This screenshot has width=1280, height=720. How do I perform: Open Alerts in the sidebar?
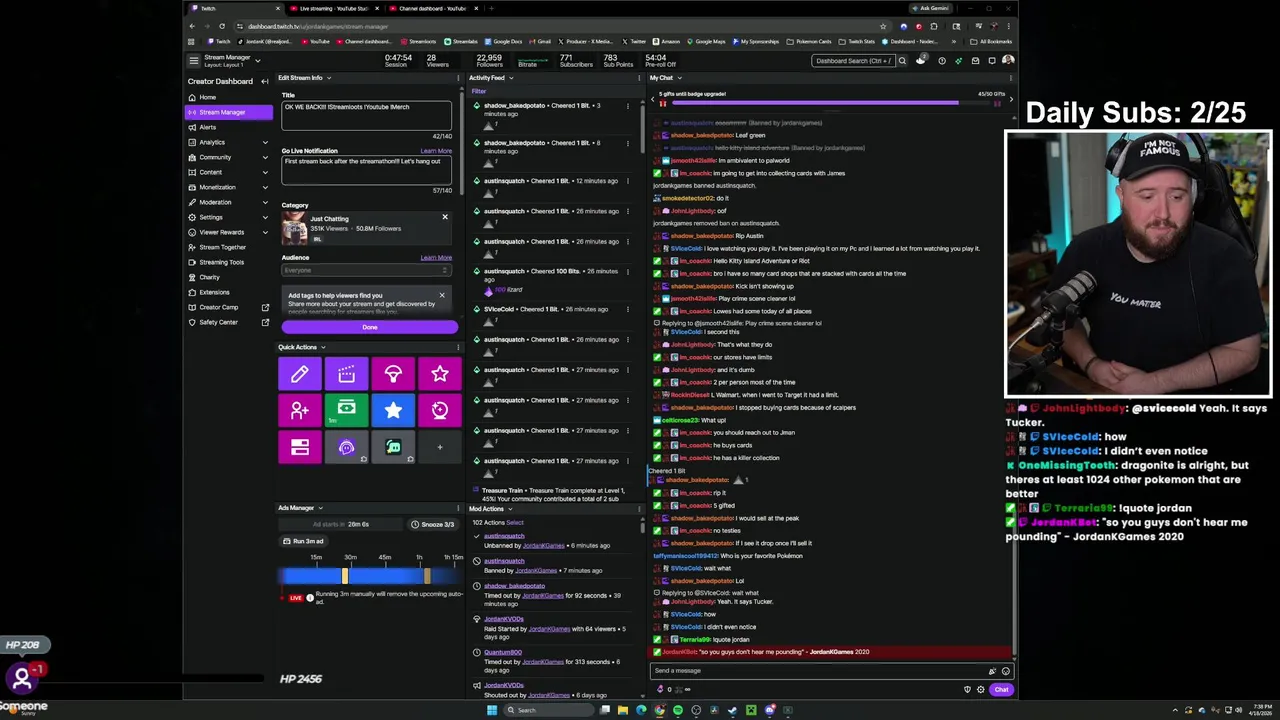[228, 127]
